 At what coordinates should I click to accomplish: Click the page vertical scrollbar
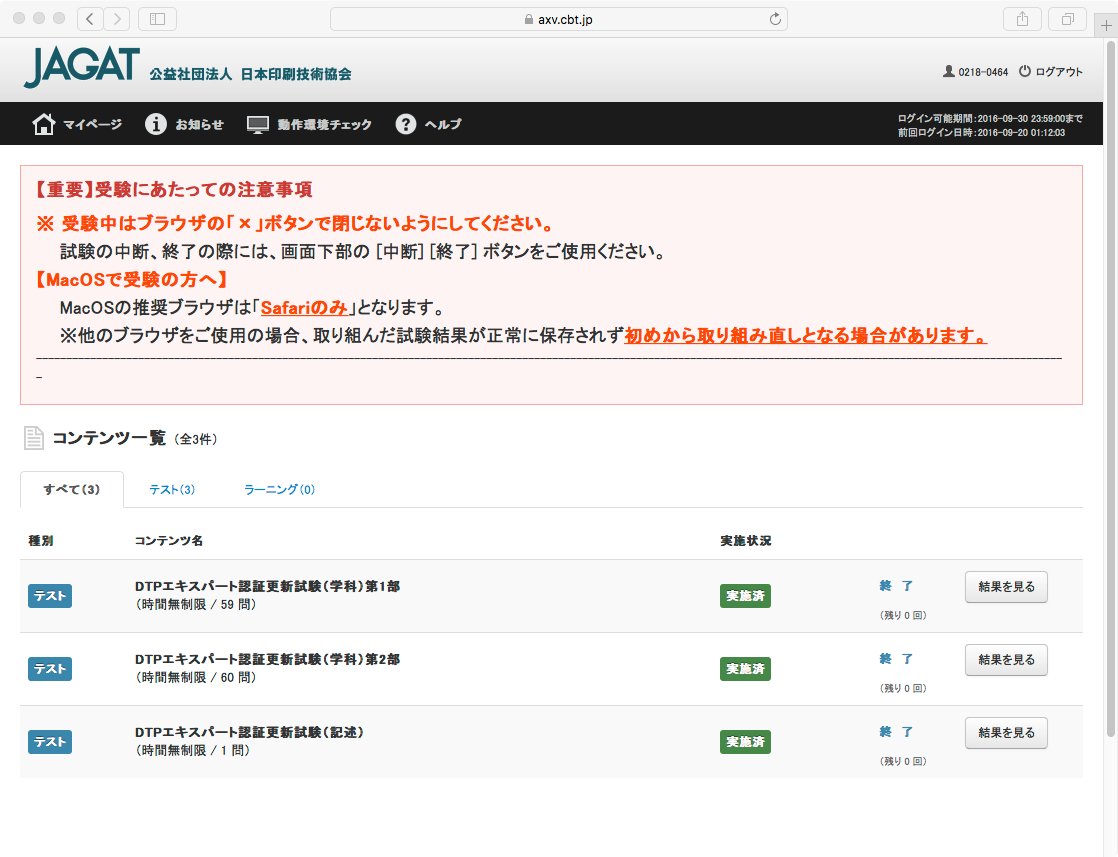[x=1110, y=389]
